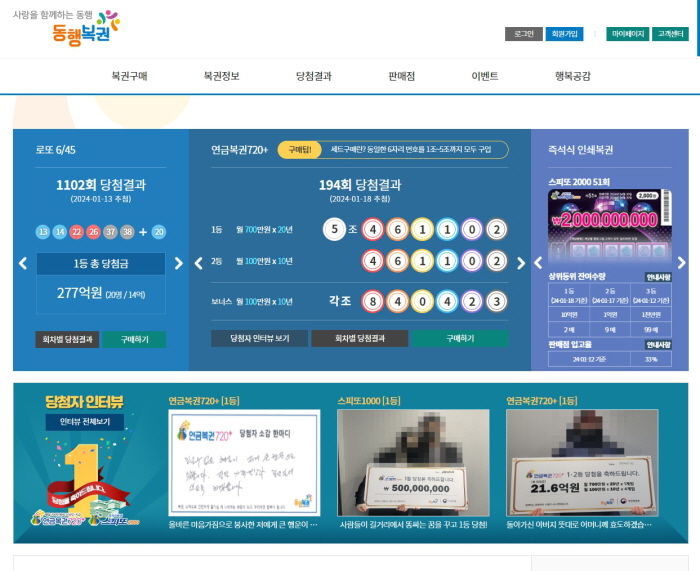Click the 로또 6/45 section title
Viewport: 700px width, 571px height.
[56, 150]
